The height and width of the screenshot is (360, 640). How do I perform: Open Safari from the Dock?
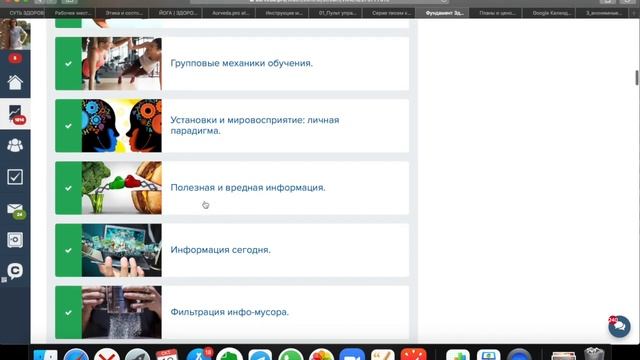[76, 355]
